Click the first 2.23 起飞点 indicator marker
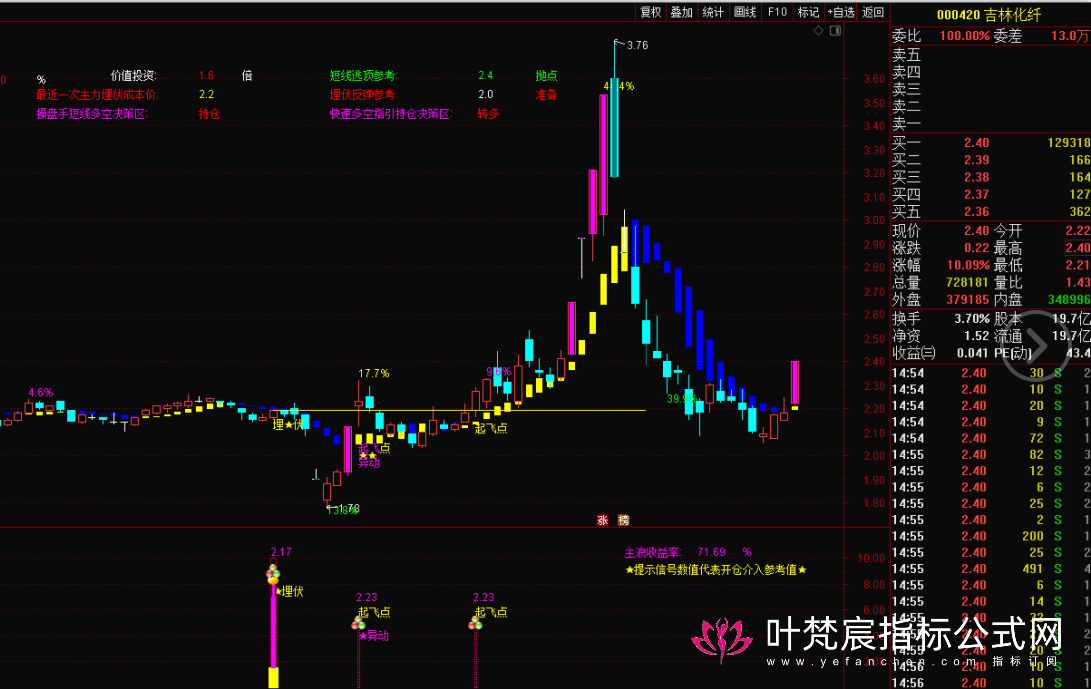The width and height of the screenshot is (1091, 689). coord(358,623)
